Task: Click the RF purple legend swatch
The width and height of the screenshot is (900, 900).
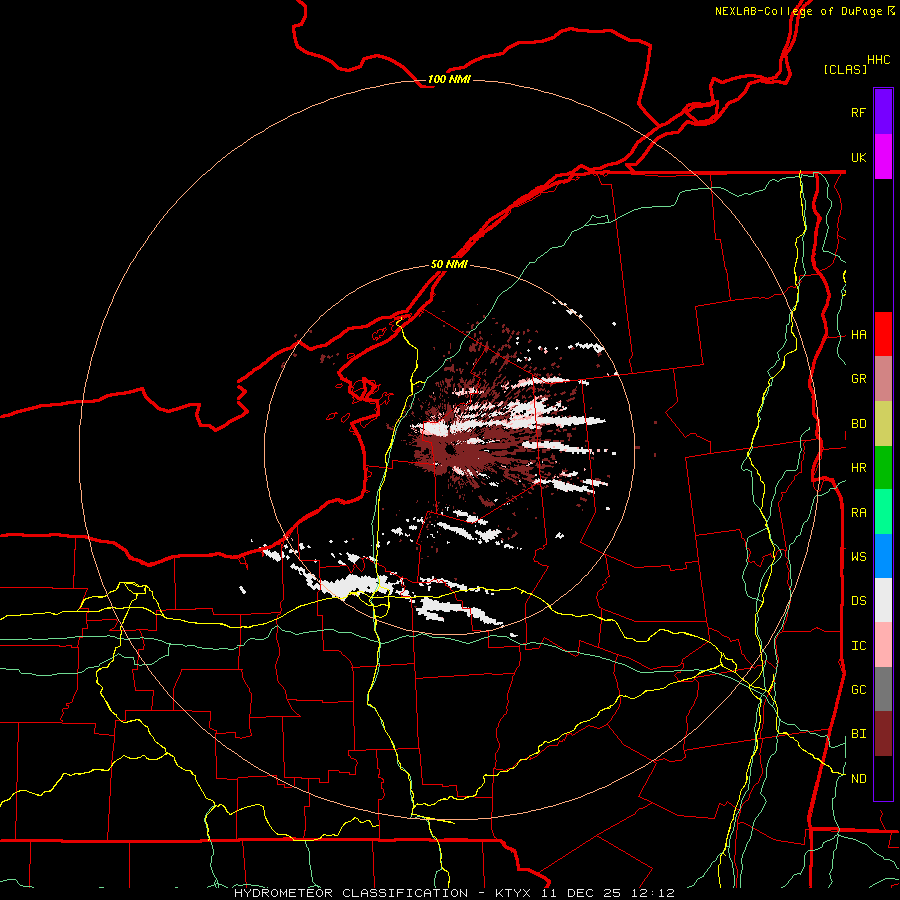Action: [x=883, y=112]
